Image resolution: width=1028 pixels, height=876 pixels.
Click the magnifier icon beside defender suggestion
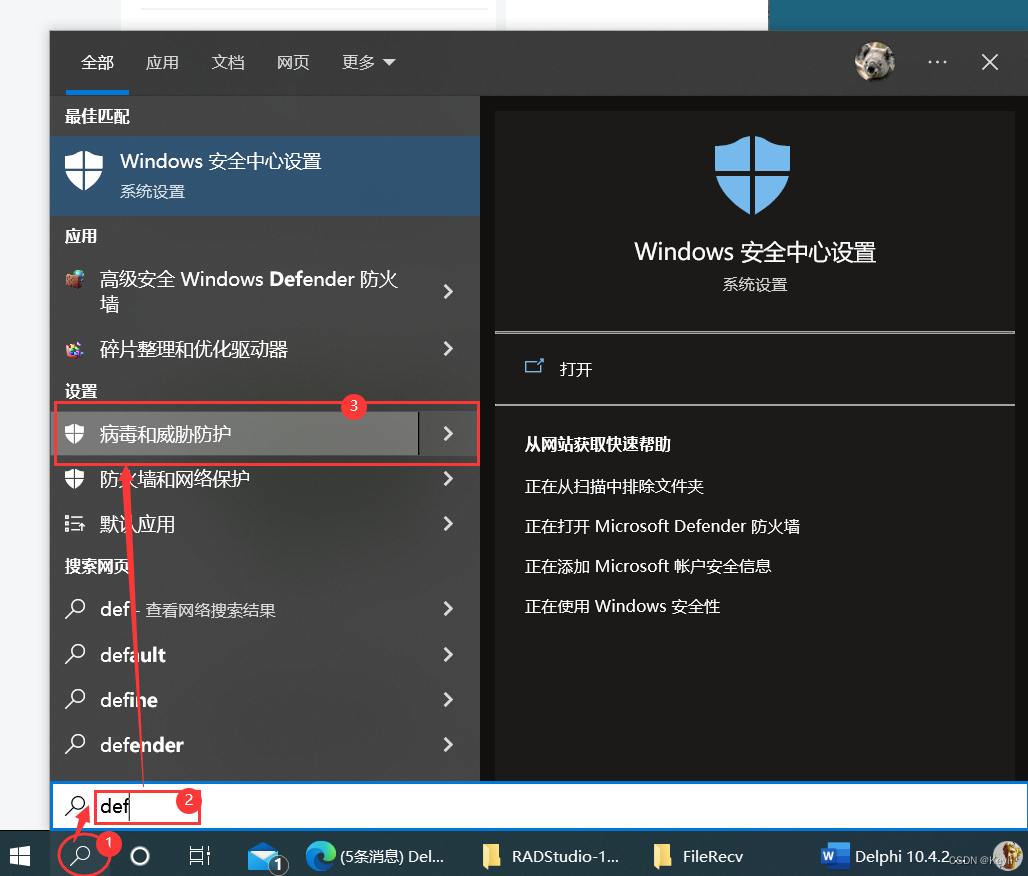point(75,744)
